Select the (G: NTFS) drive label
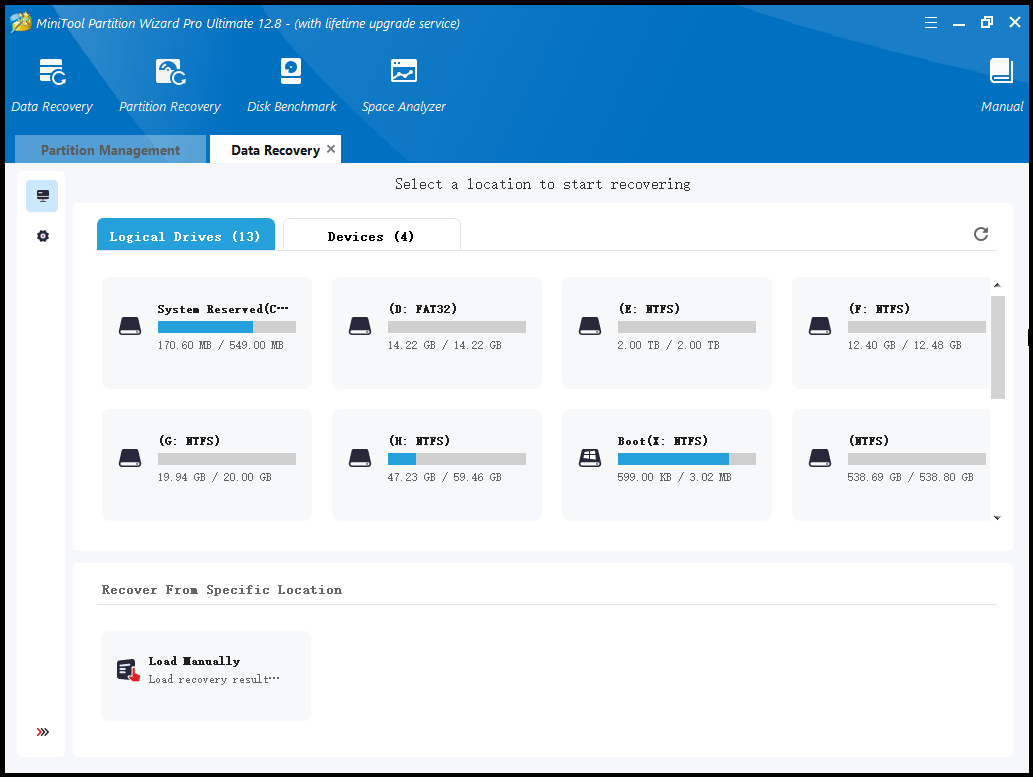1033x777 pixels. pyautogui.click(x=189, y=440)
